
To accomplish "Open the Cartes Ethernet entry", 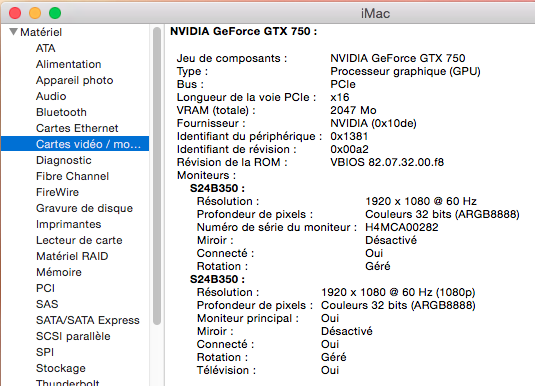I will coord(77,128).
